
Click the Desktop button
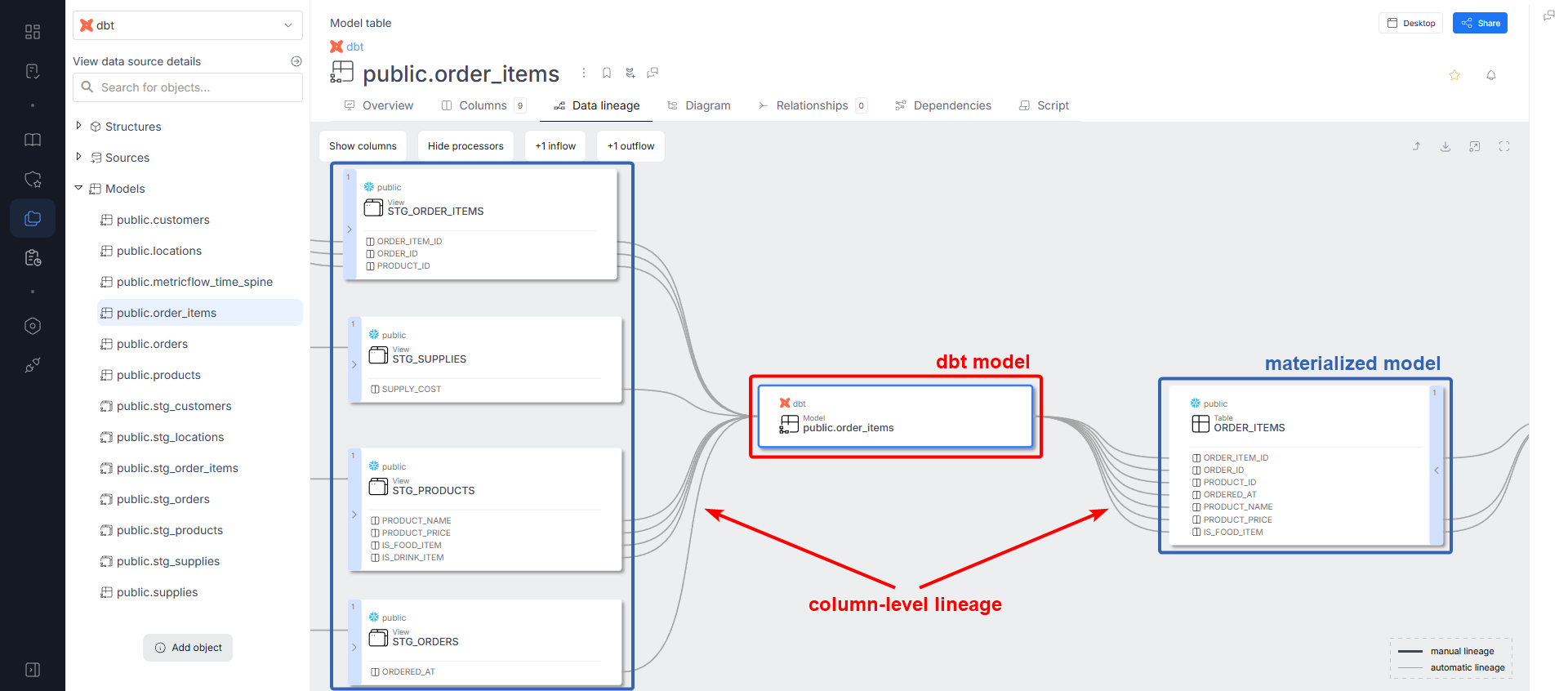pos(1411,23)
